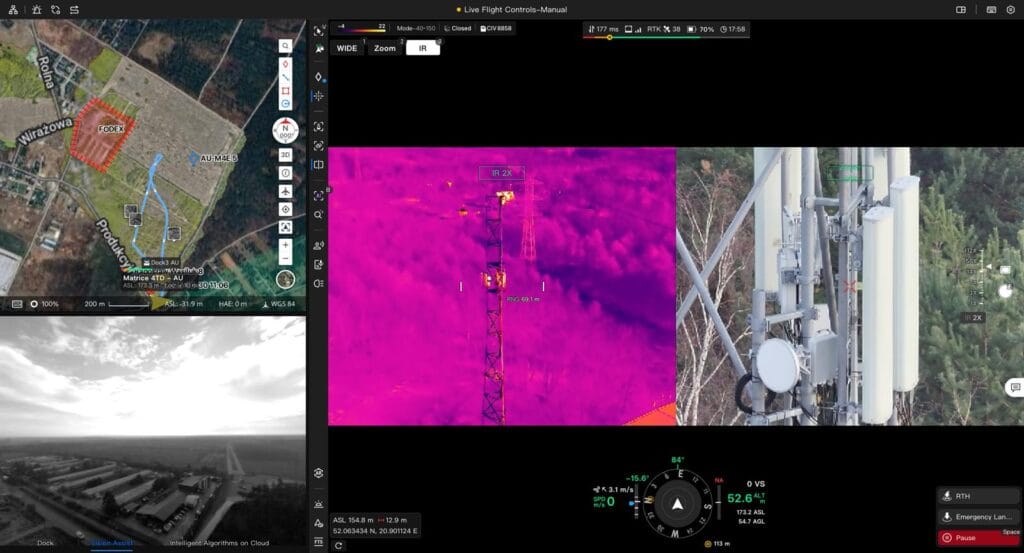The width and height of the screenshot is (1024, 553).
Task: Open the organization tree icon top-left
Action: coord(13,10)
